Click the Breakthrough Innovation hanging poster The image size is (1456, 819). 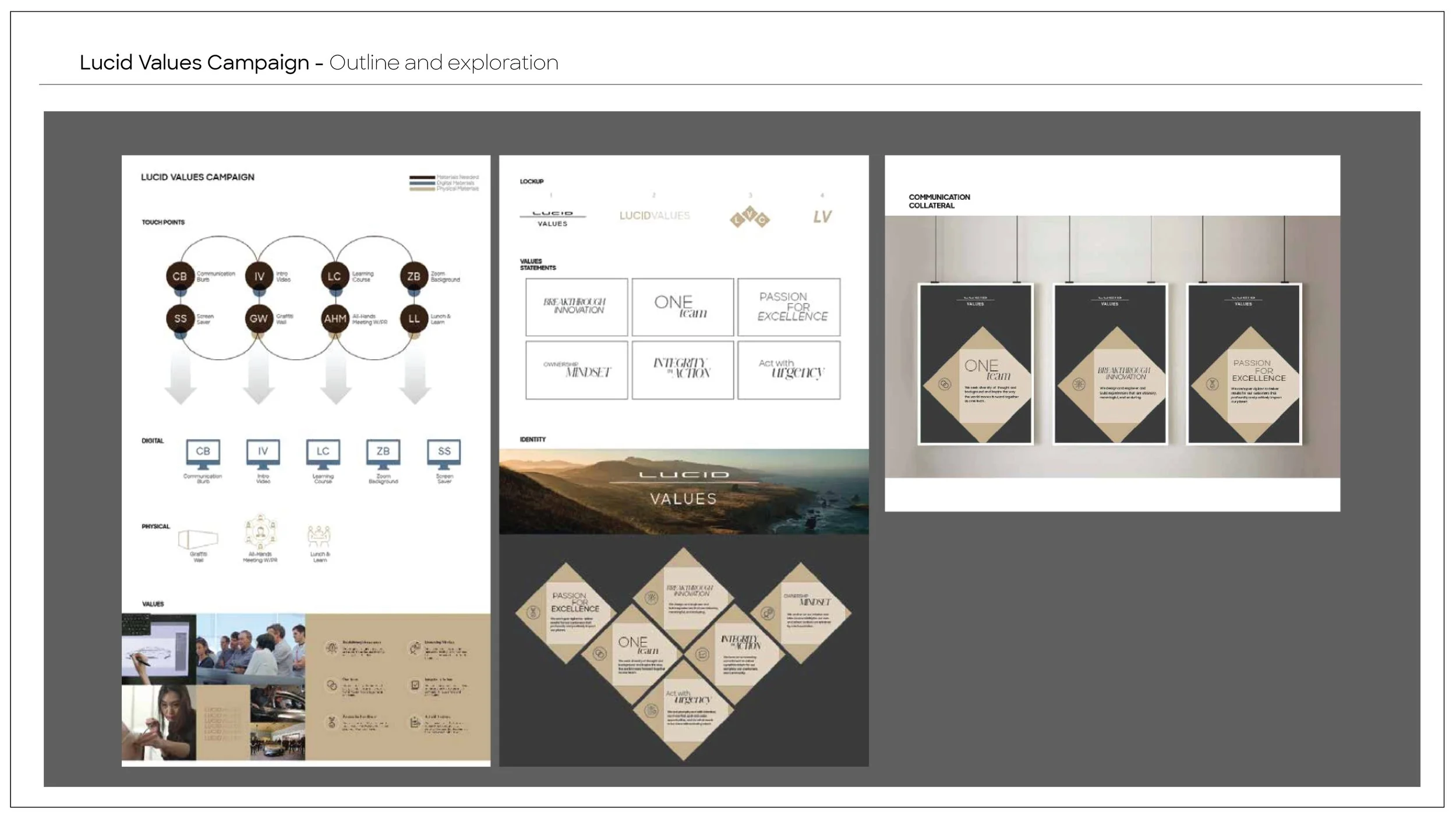point(1109,364)
